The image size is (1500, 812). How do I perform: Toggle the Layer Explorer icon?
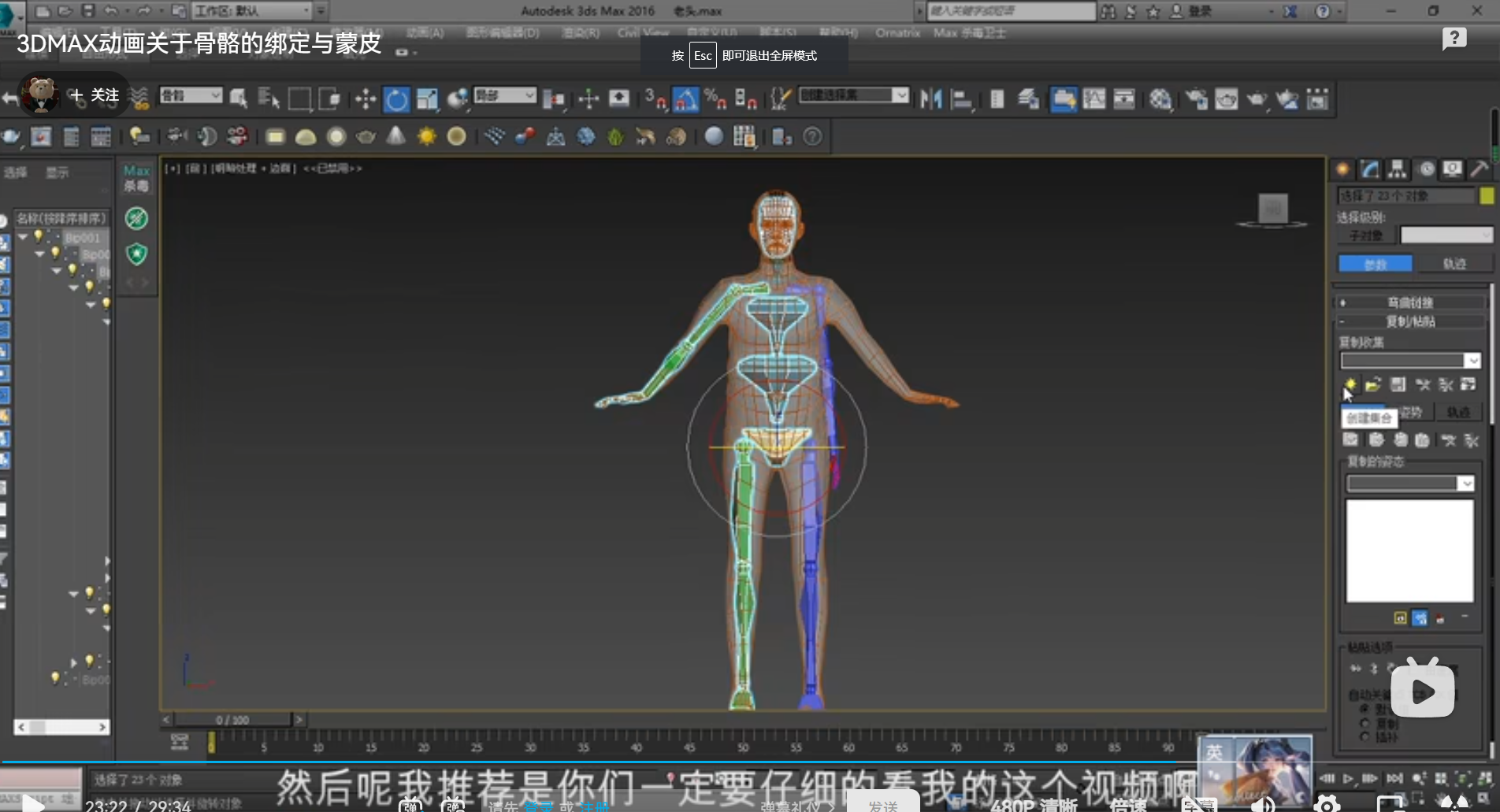pos(1028,98)
